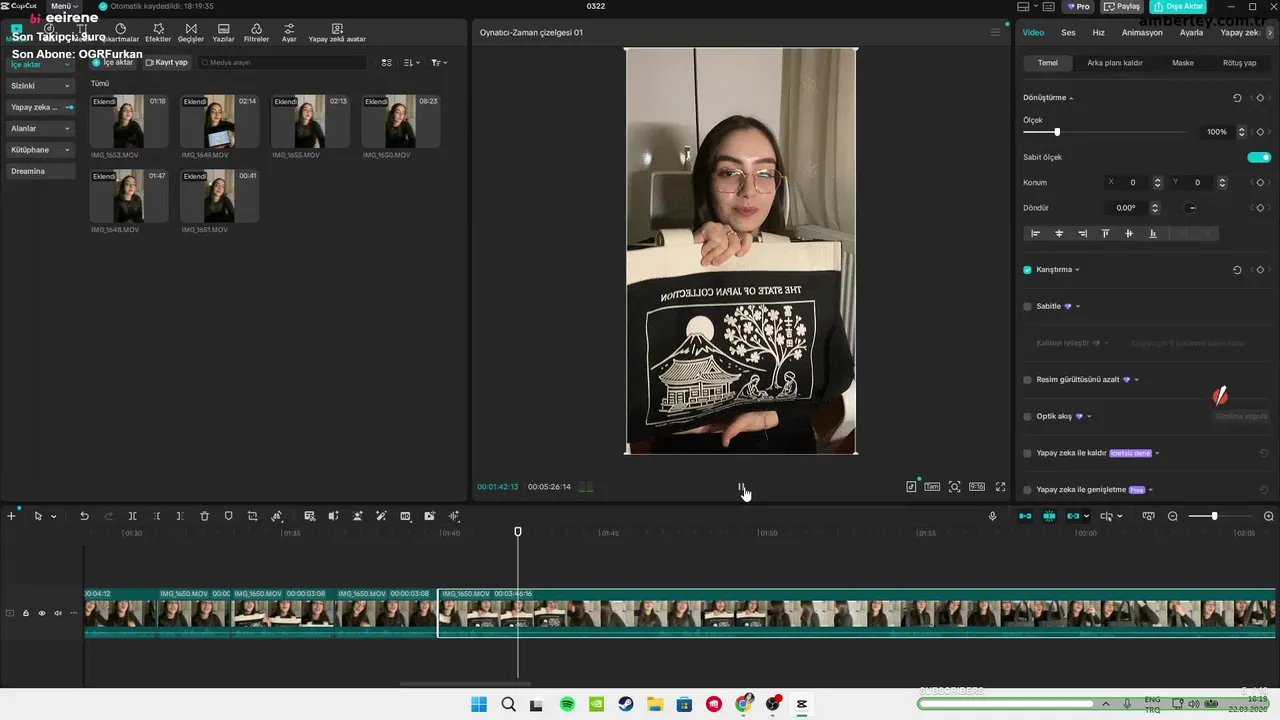Select the crop tool

[x=252, y=516]
